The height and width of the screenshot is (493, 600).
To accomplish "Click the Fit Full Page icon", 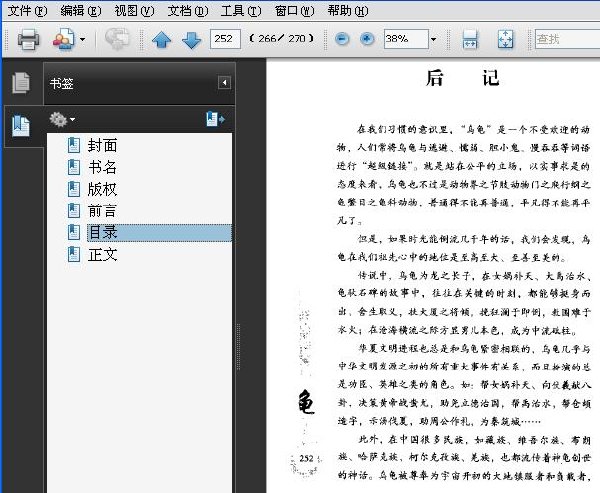I will pos(505,39).
